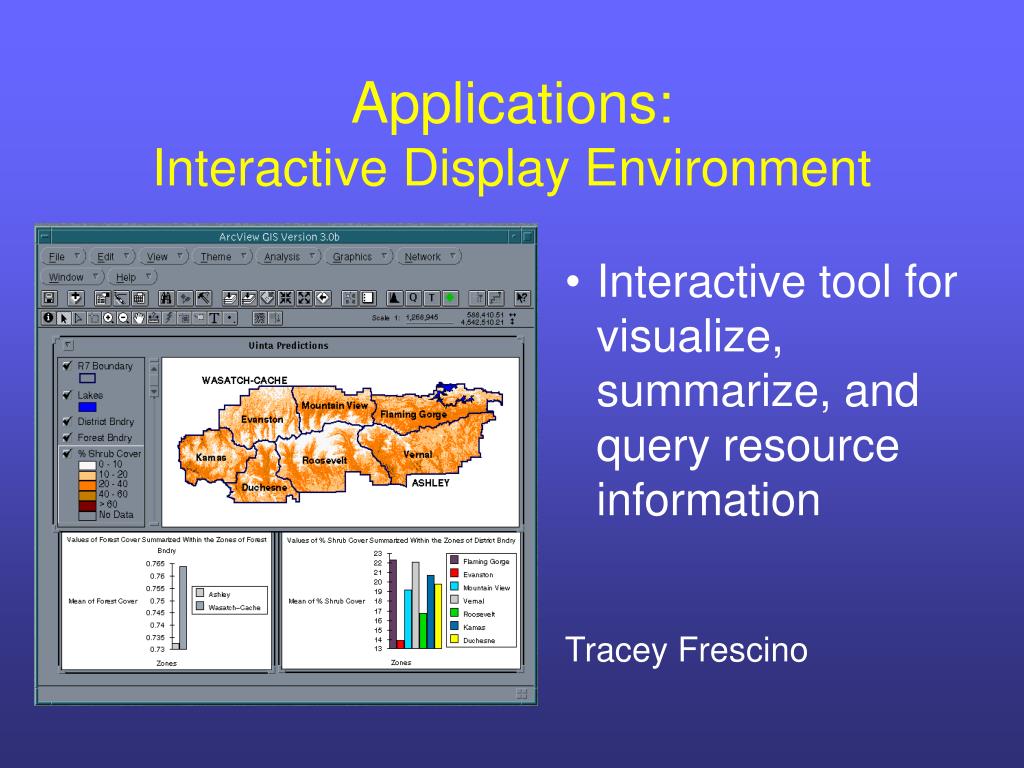The width and height of the screenshot is (1024, 768).
Task: Click the histogram toolbar icon
Action: tap(394, 298)
